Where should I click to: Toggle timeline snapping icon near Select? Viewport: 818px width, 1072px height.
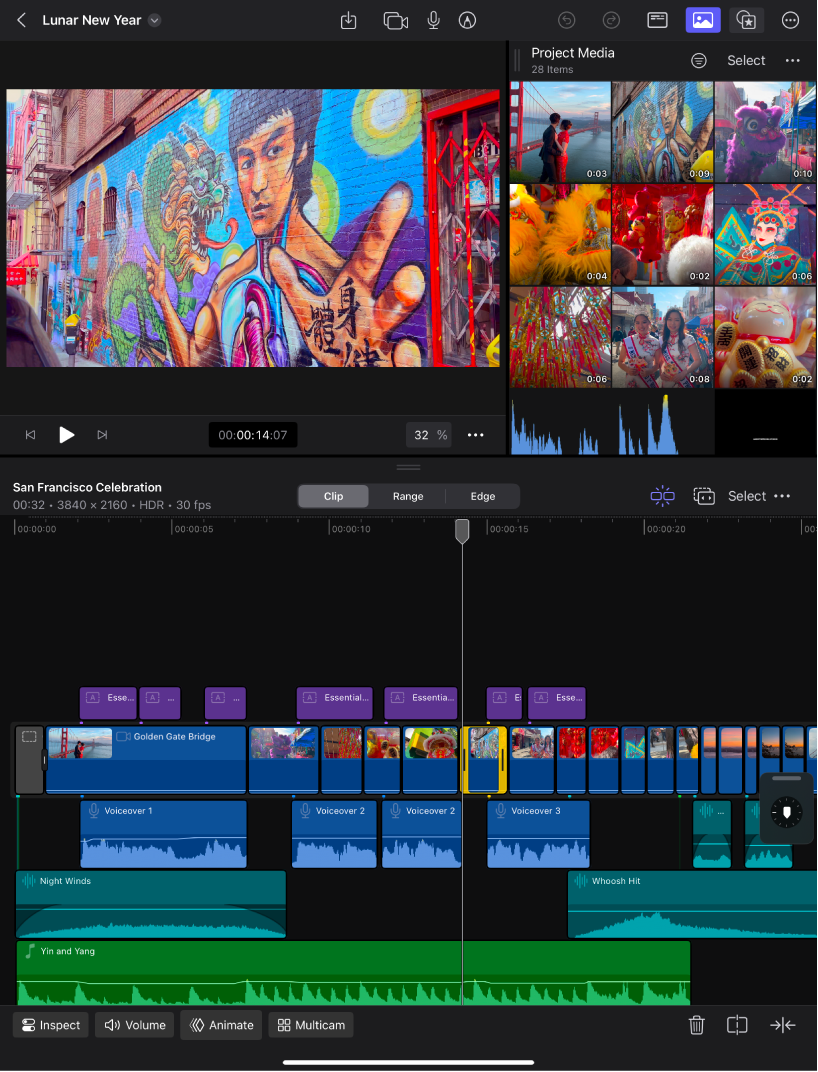(x=662, y=496)
